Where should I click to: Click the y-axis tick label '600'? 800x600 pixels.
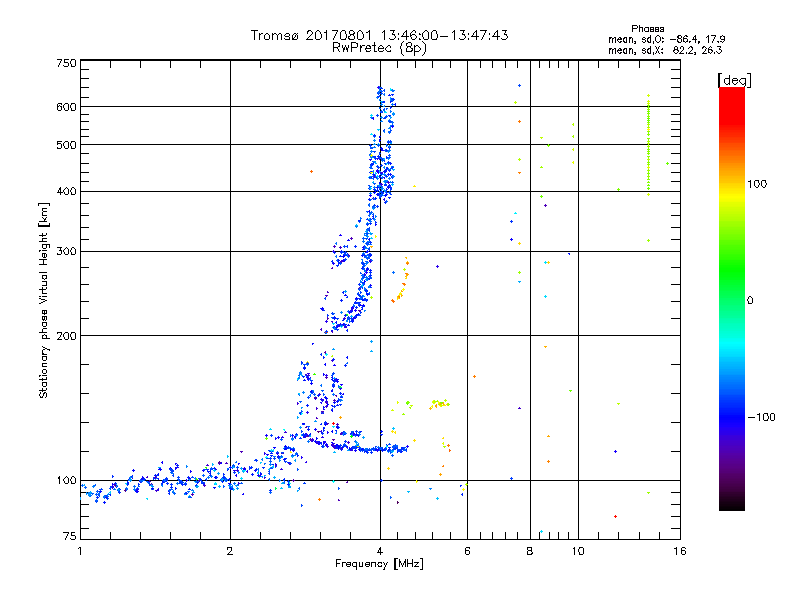67,107
